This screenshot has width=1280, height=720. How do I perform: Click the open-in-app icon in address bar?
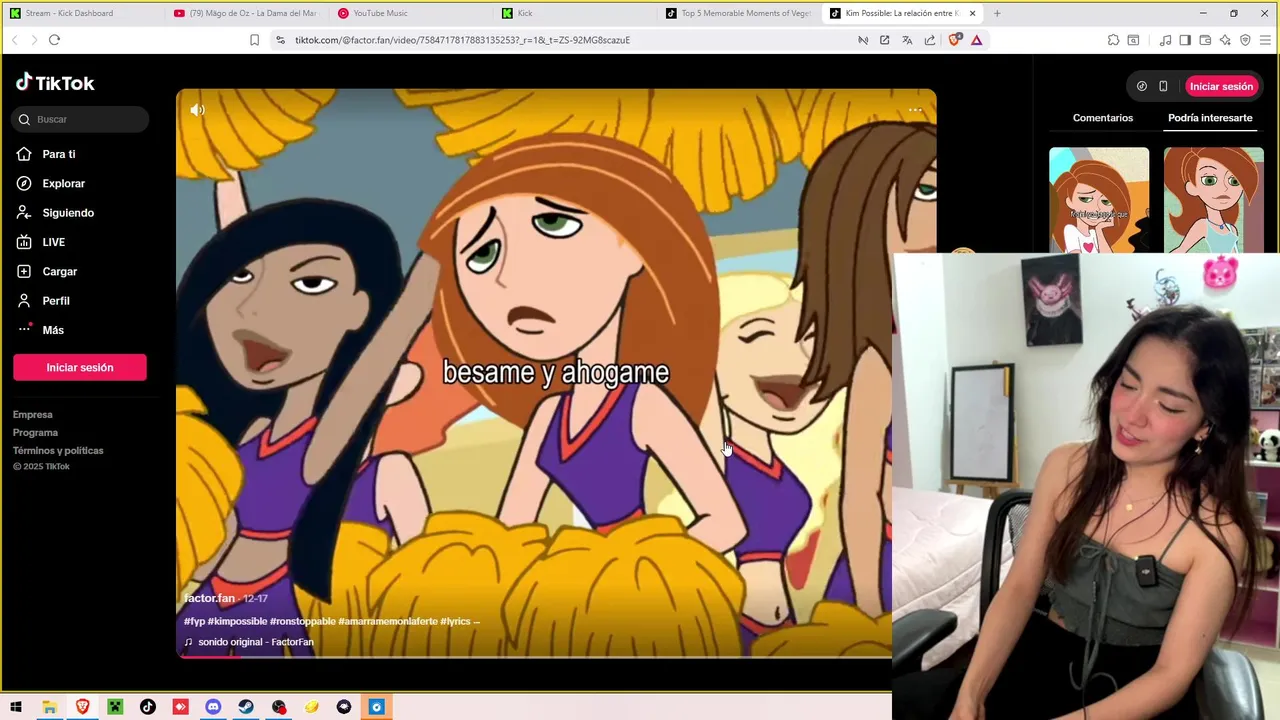click(x=885, y=40)
